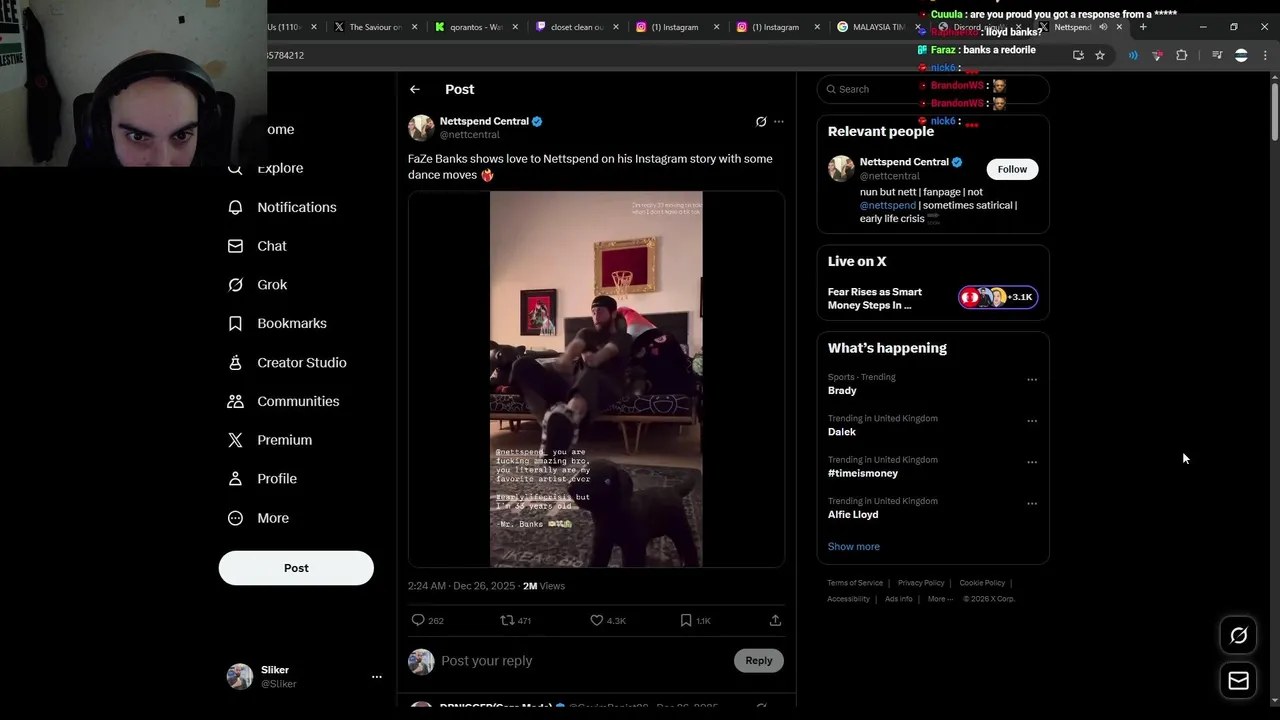1280x720 pixels.
Task: Click the page vertical scrollbar
Action: (1274, 110)
